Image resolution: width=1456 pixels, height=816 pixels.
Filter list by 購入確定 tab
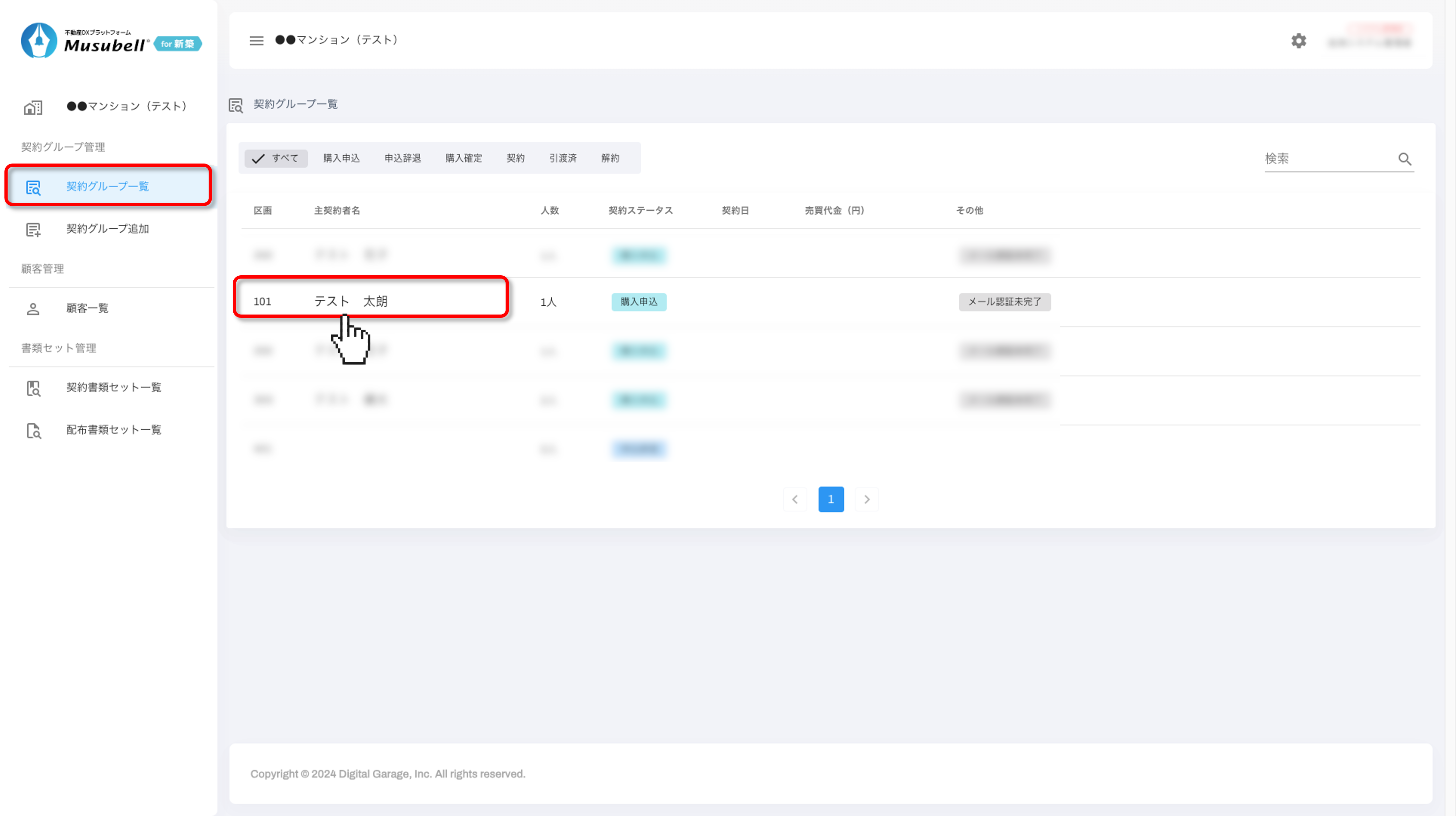(x=463, y=158)
